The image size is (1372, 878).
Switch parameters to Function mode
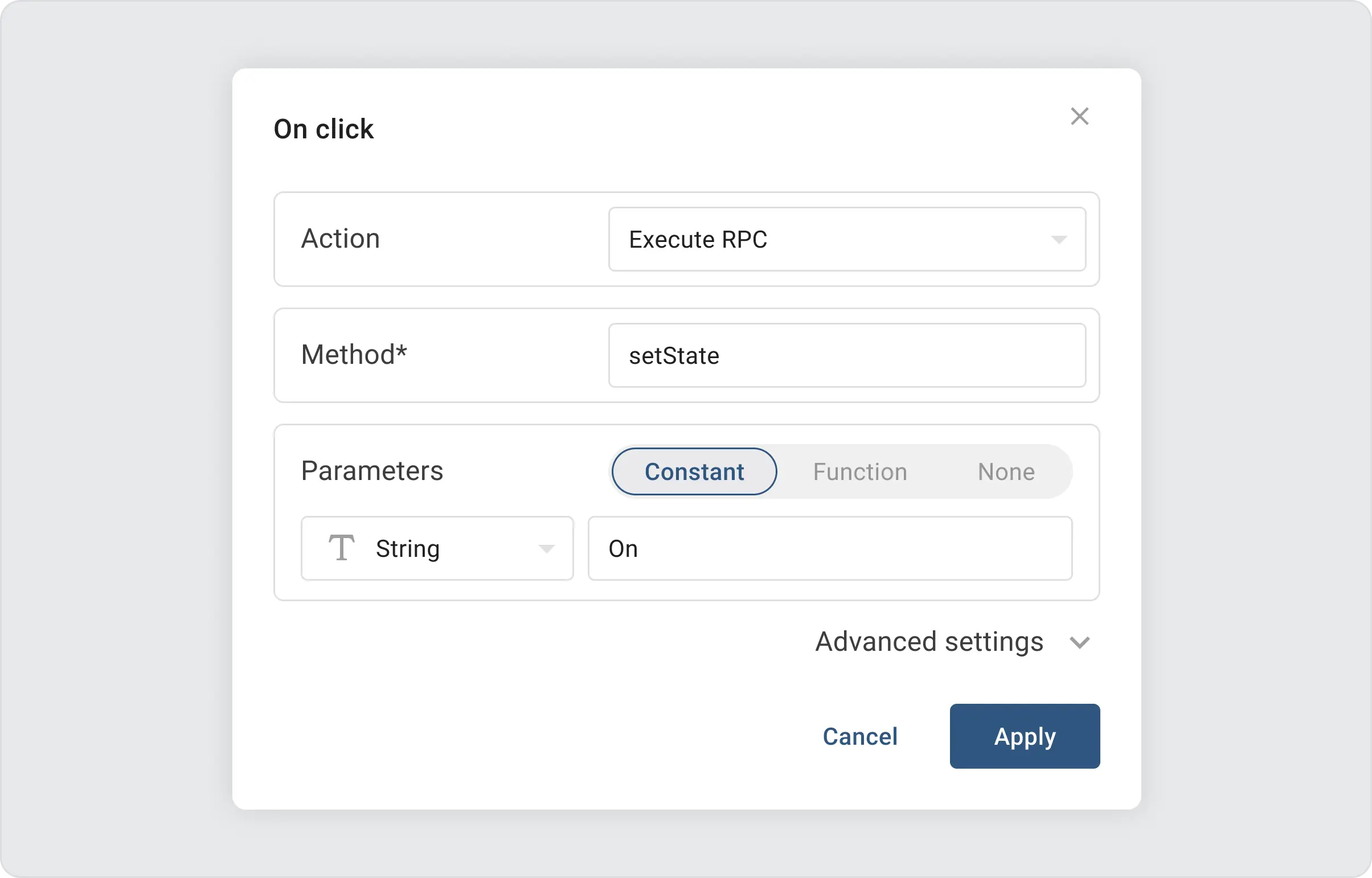tap(860, 471)
